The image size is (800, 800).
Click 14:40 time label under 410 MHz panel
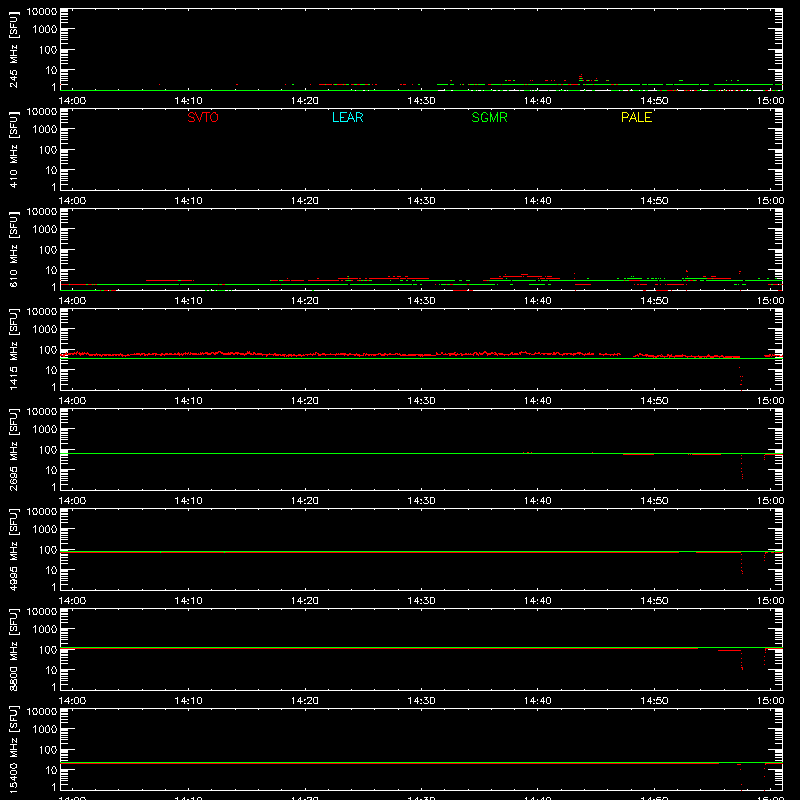click(538, 201)
